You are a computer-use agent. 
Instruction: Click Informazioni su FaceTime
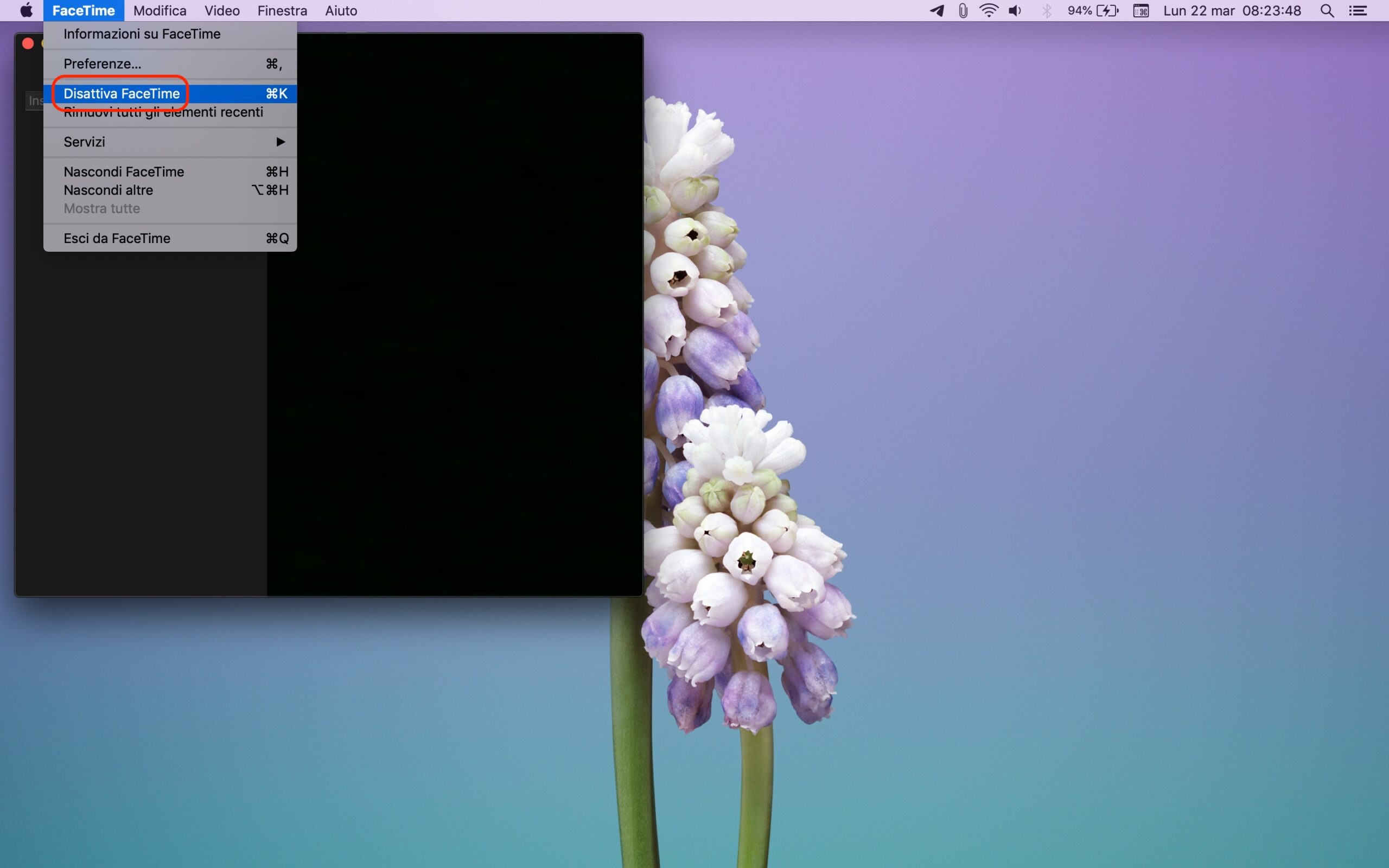142,34
